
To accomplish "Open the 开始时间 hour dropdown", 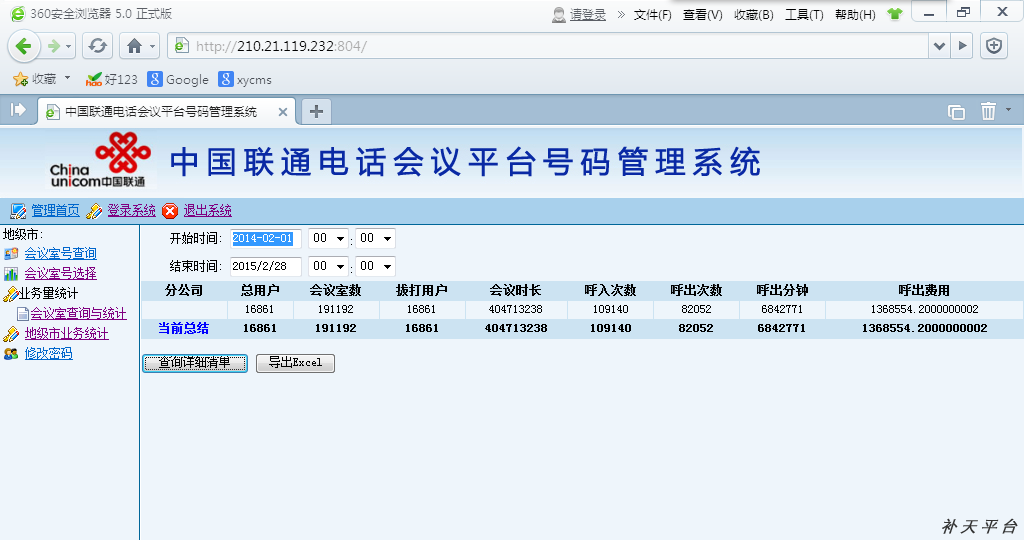I will click(x=328, y=238).
